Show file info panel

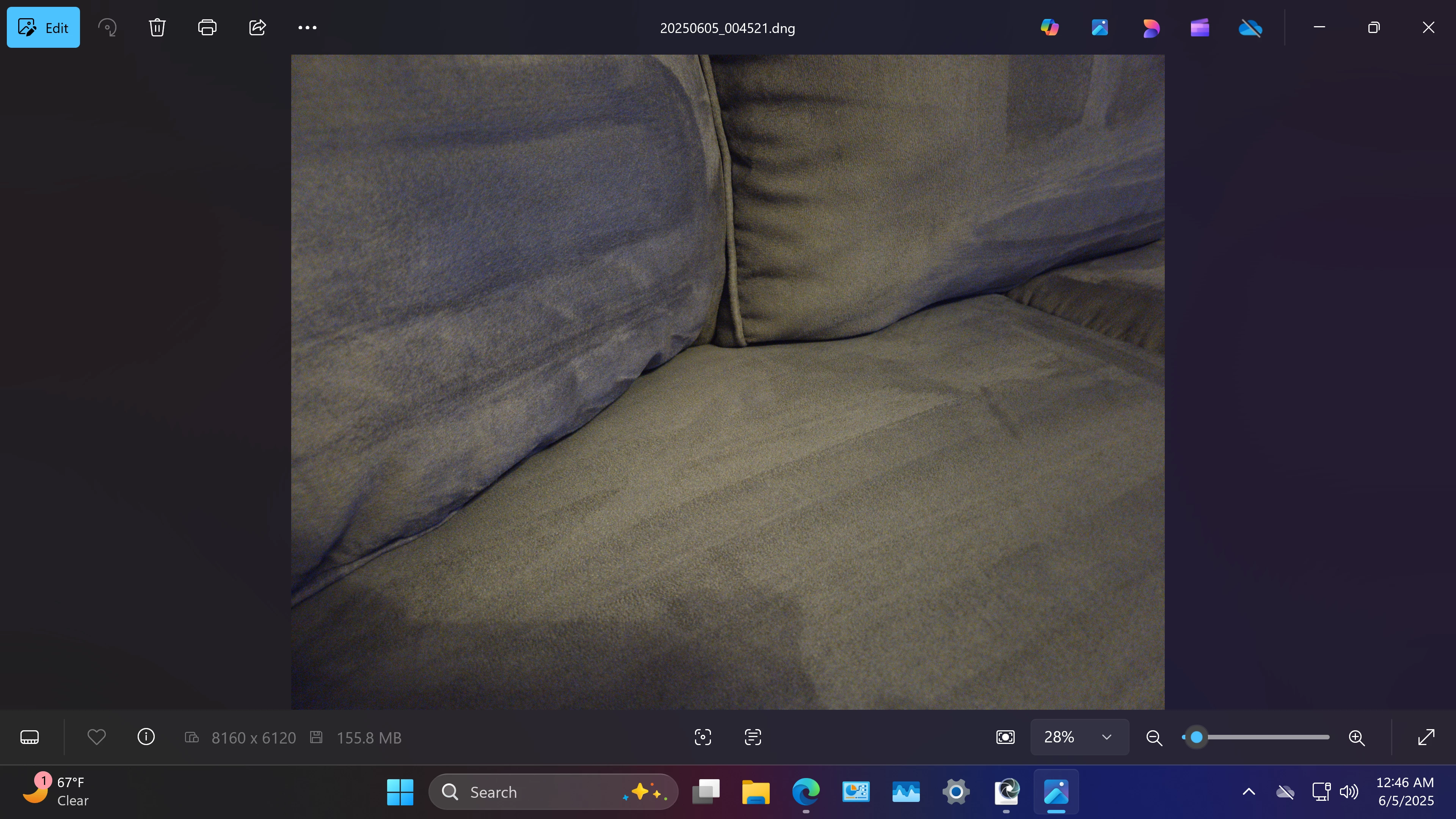tap(146, 737)
